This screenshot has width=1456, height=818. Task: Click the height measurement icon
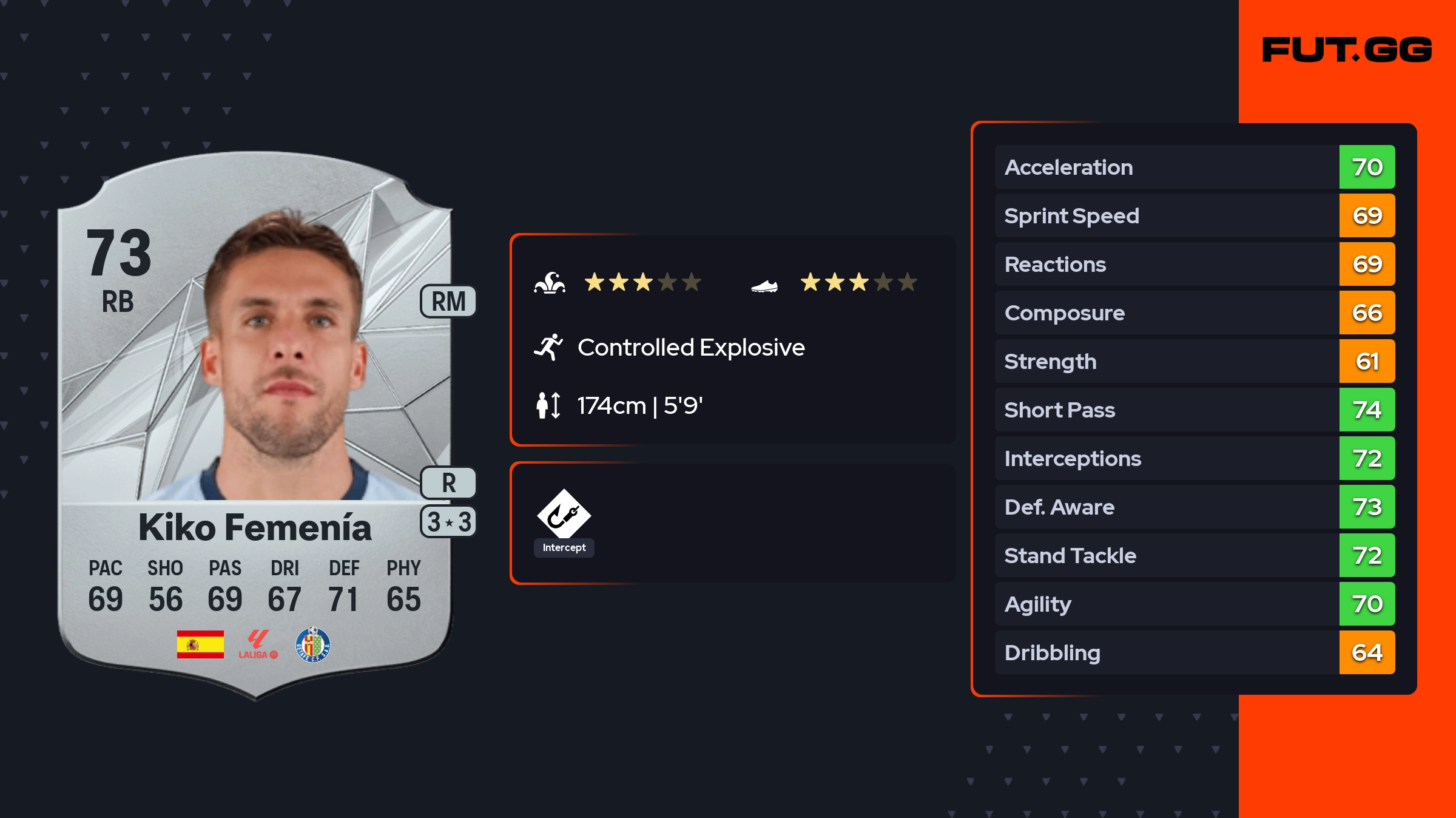point(548,405)
